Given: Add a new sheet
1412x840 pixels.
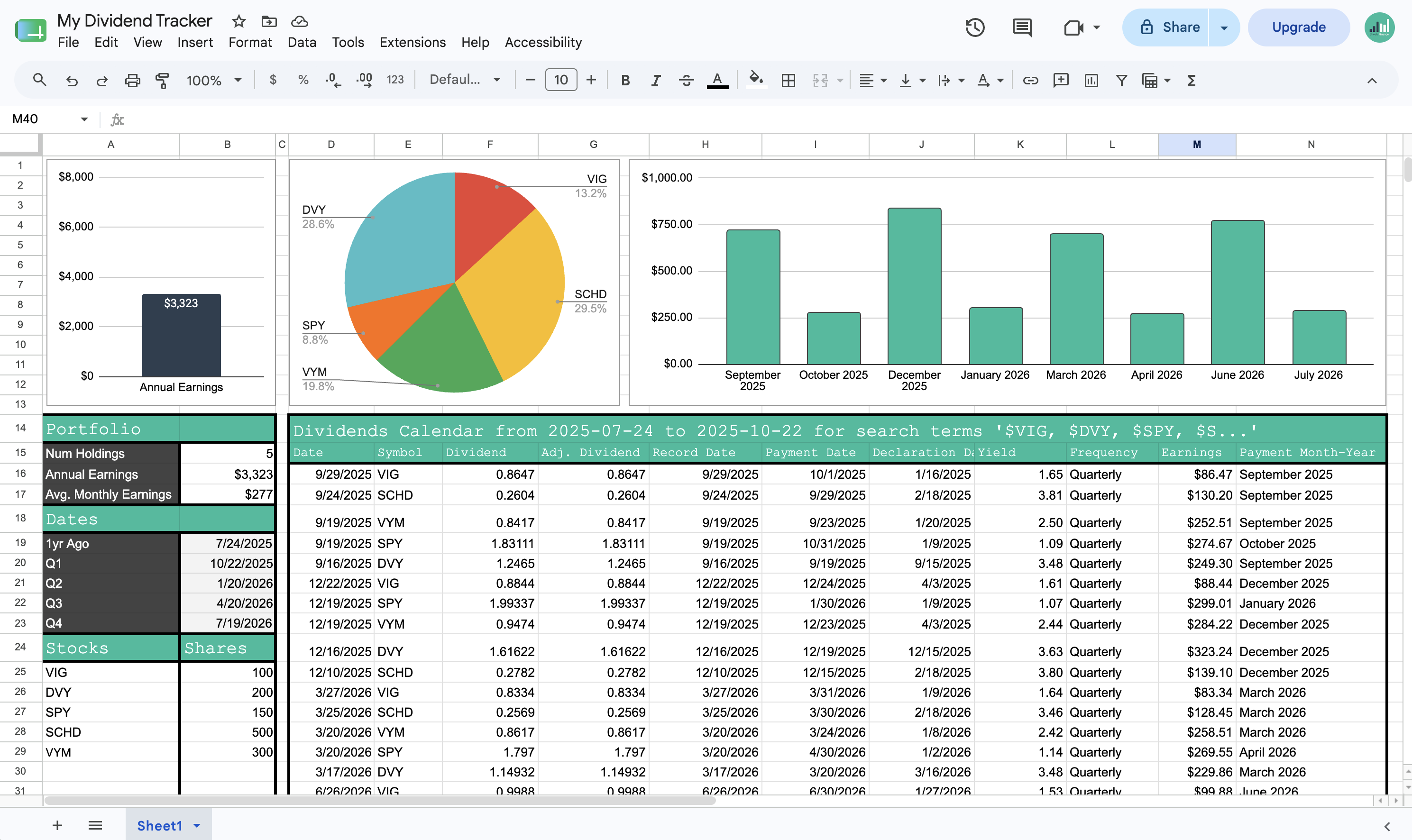Looking at the screenshot, I should [57, 825].
